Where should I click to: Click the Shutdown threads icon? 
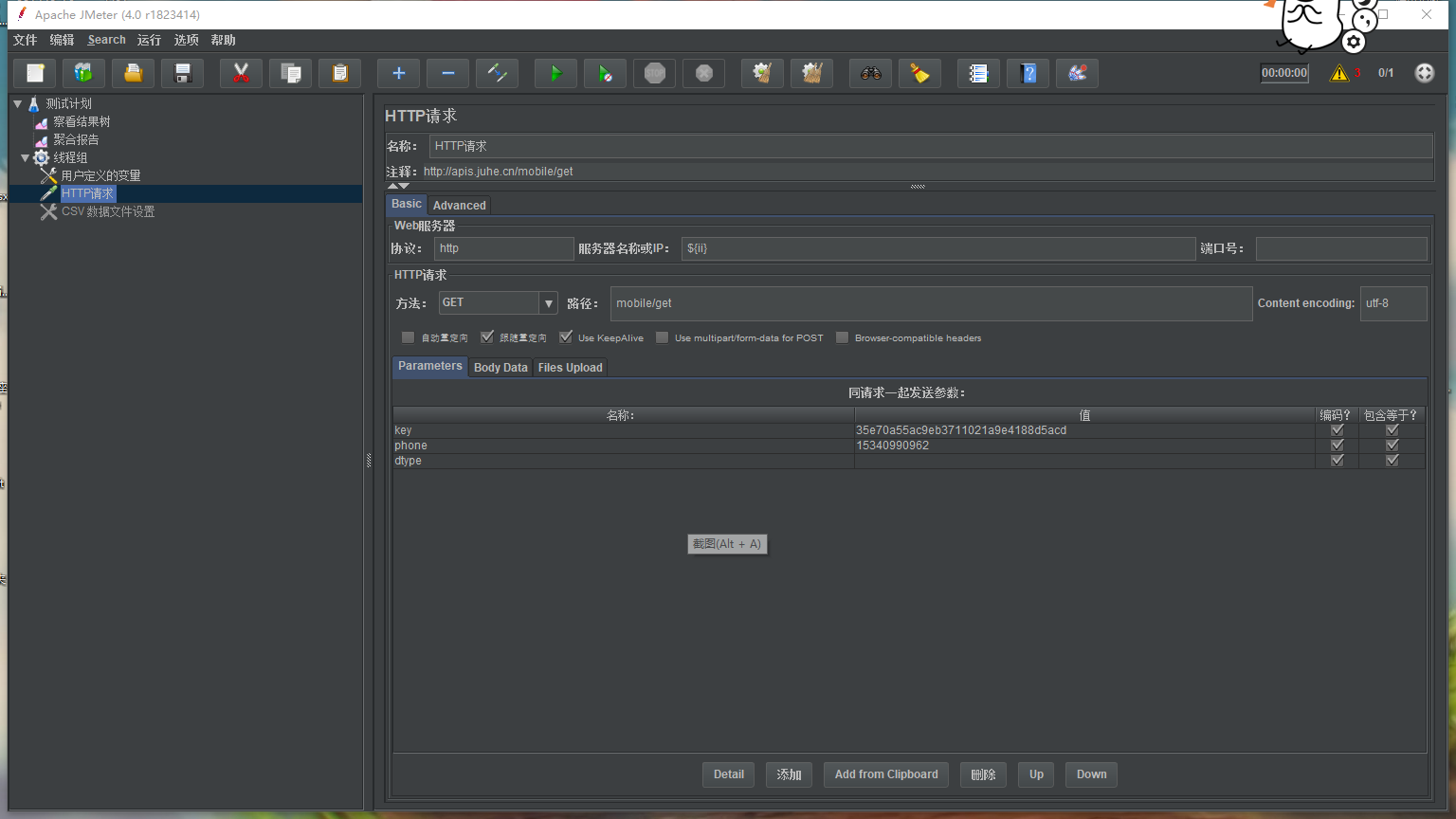703,73
